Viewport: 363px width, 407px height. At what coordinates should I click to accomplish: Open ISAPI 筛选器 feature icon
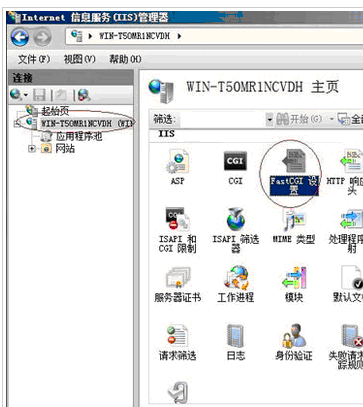235,230
